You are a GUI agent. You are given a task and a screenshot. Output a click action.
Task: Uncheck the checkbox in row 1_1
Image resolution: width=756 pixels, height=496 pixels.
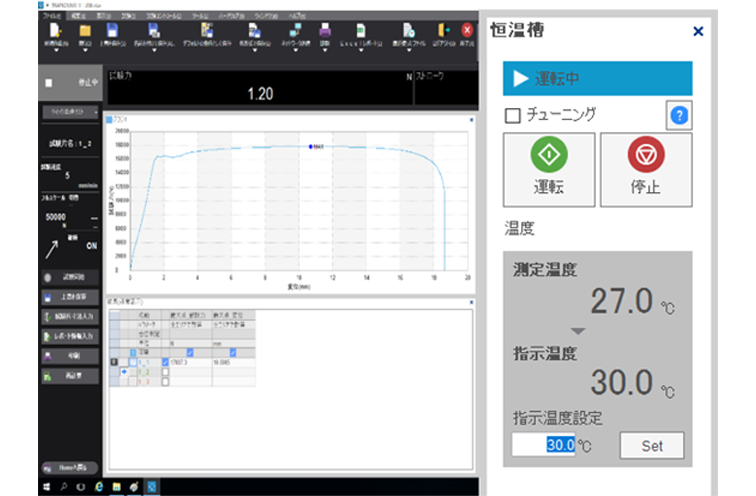point(165,362)
